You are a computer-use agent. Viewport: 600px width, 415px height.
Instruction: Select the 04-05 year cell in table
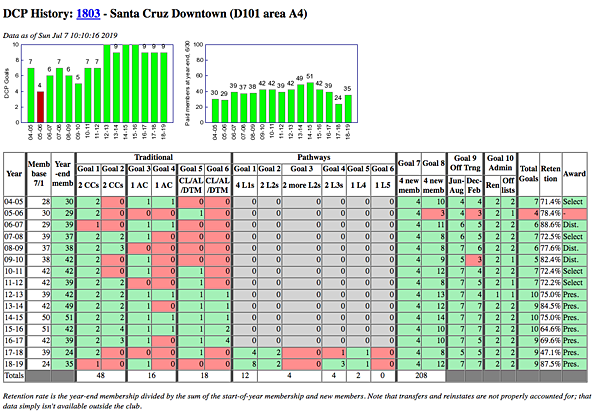coord(14,202)
